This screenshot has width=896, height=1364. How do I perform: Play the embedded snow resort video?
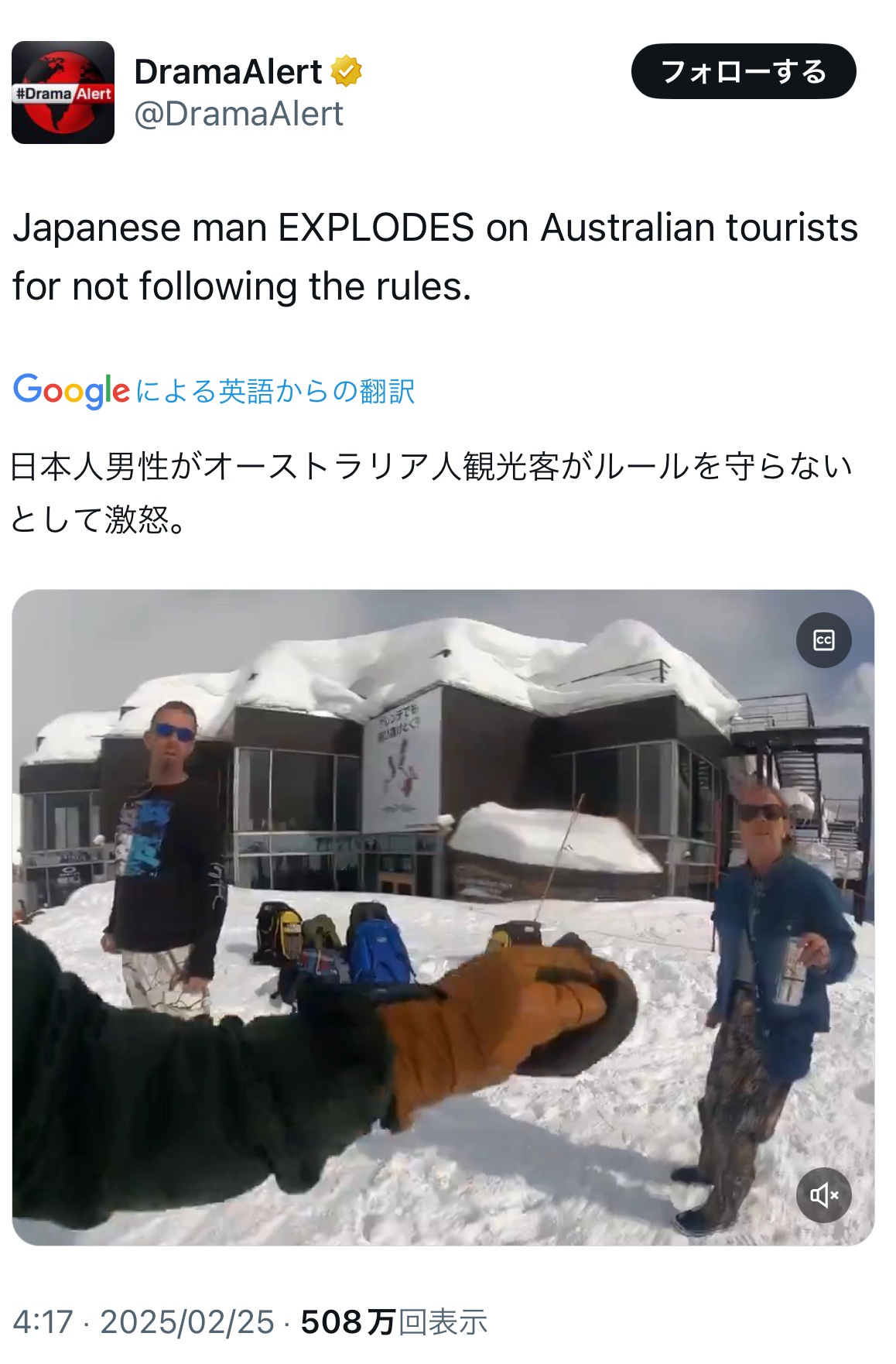[x=443, y=917]
